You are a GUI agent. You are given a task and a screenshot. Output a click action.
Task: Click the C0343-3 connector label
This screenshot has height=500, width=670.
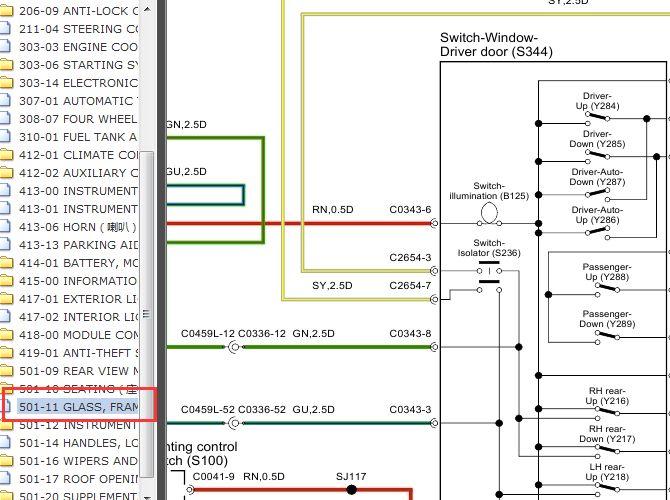point(410,409)
